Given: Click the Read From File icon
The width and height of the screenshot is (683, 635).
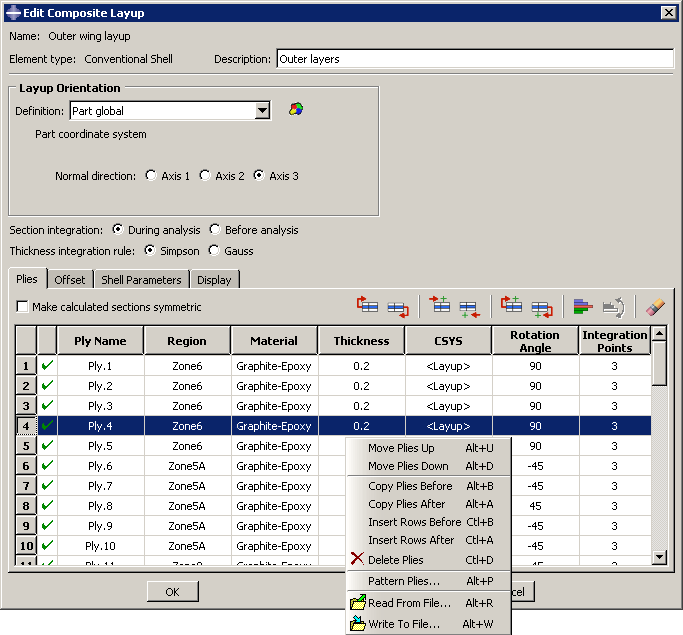Looking at the screenshot, I should [358, 603].
